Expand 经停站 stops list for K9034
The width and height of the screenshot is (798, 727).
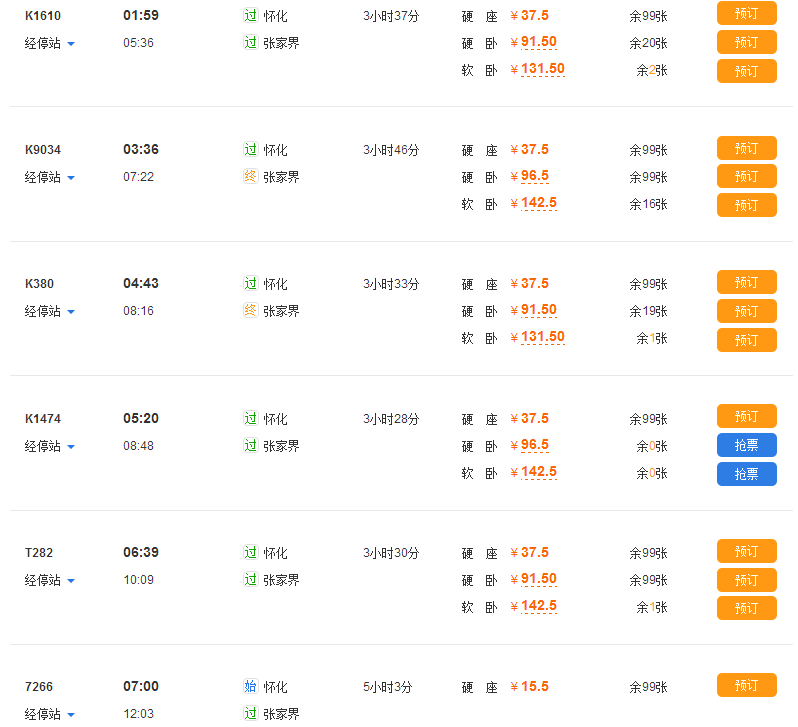[50, 177]
